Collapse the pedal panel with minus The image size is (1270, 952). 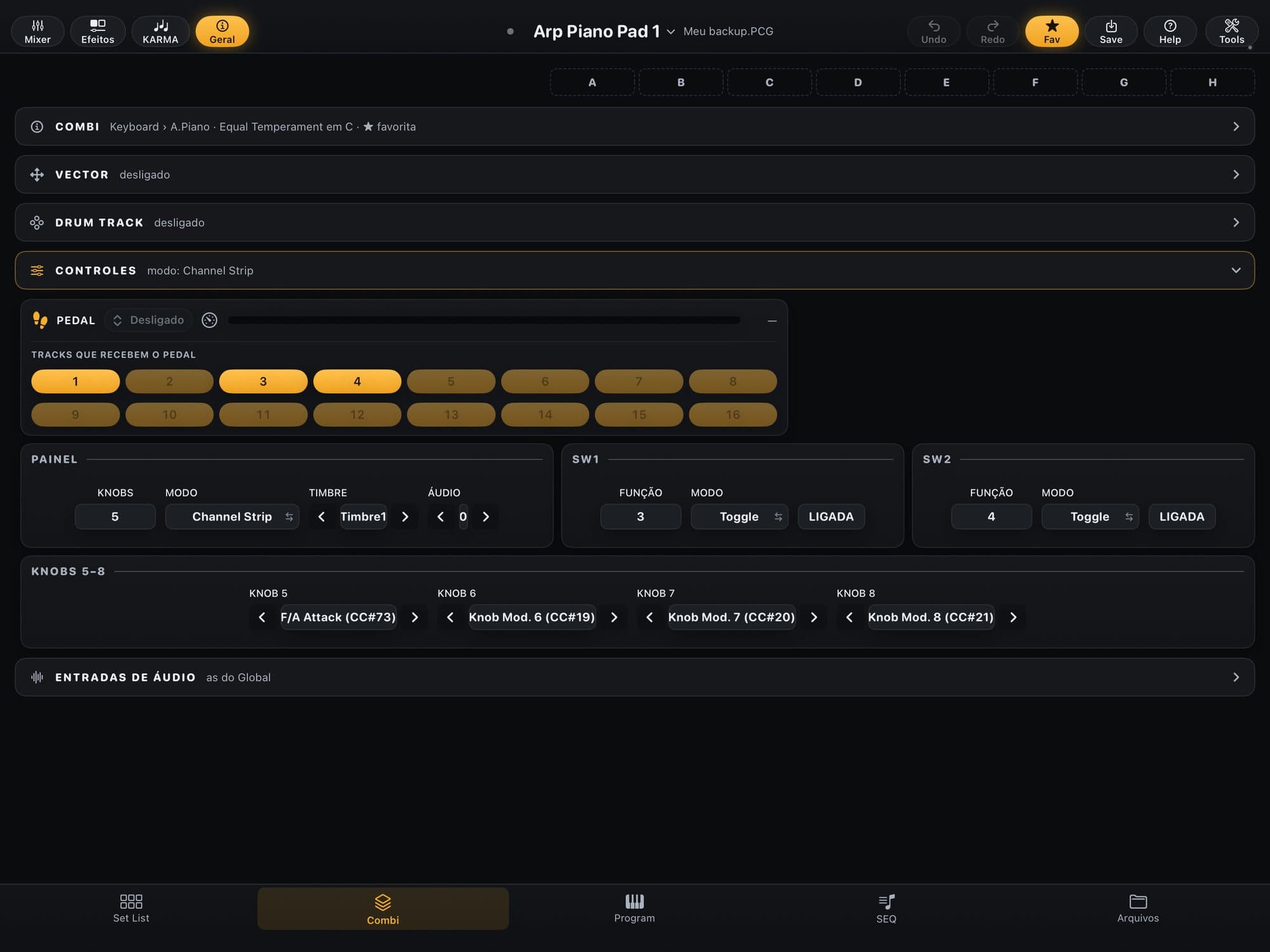pos(772,321)
